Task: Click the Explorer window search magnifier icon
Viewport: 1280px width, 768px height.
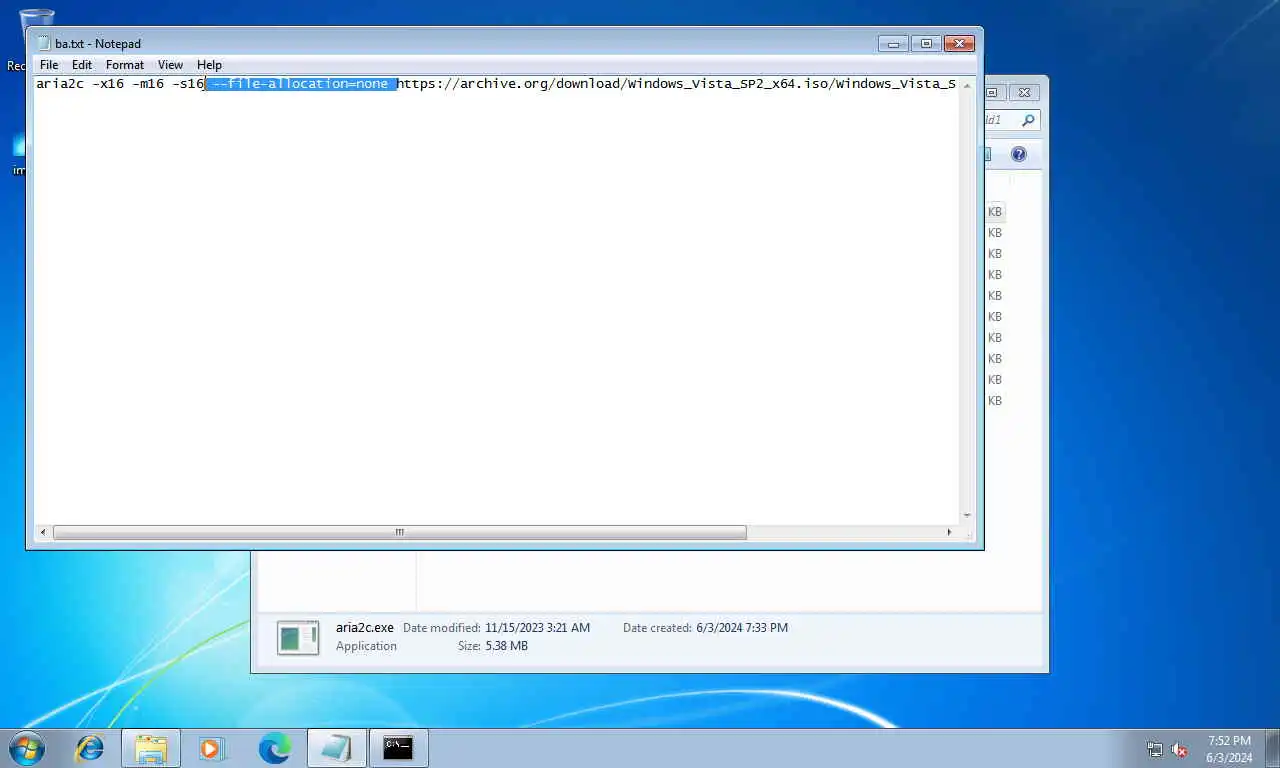Action: point(1027,120)
